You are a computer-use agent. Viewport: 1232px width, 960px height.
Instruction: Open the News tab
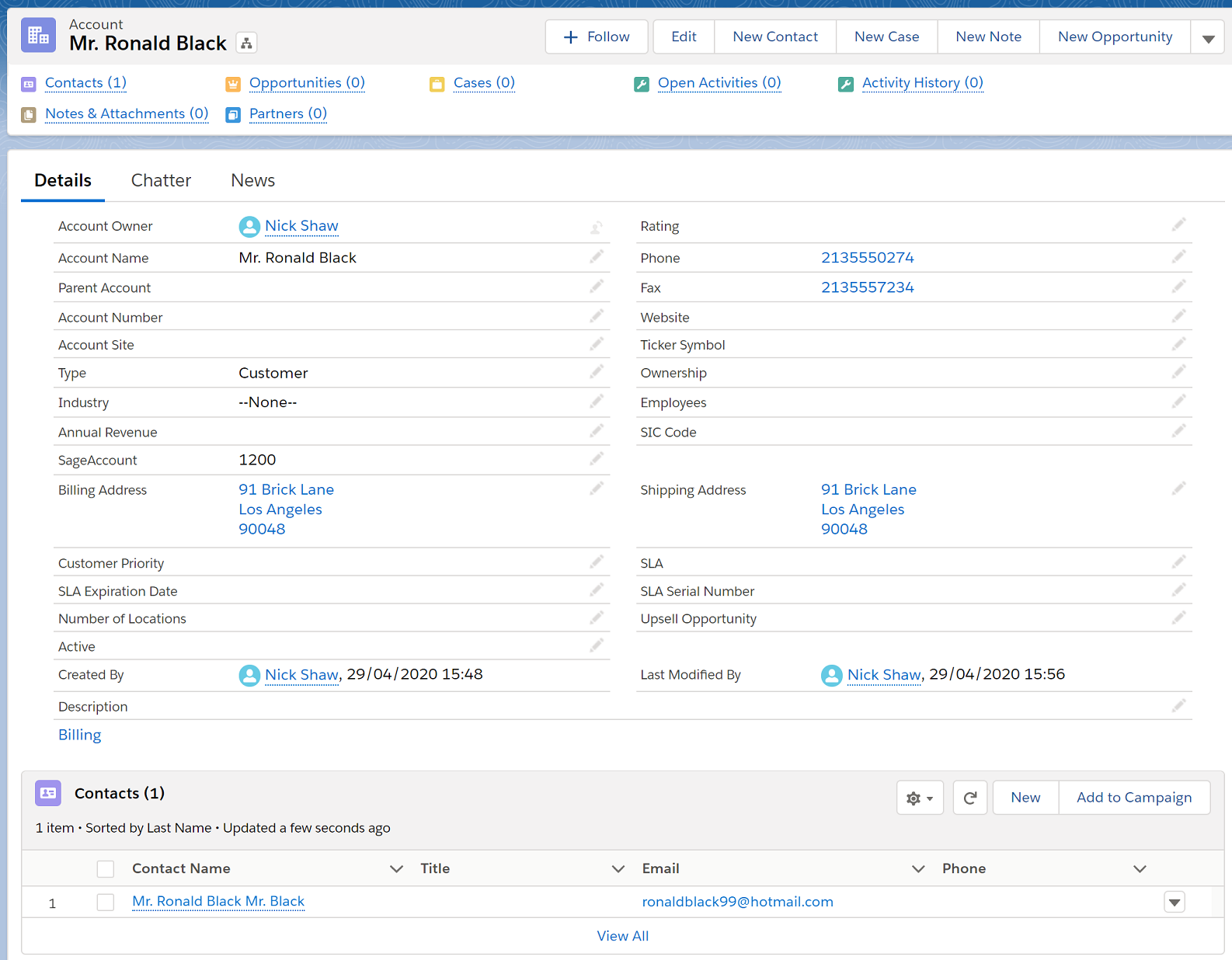click(x=252, y=180)
